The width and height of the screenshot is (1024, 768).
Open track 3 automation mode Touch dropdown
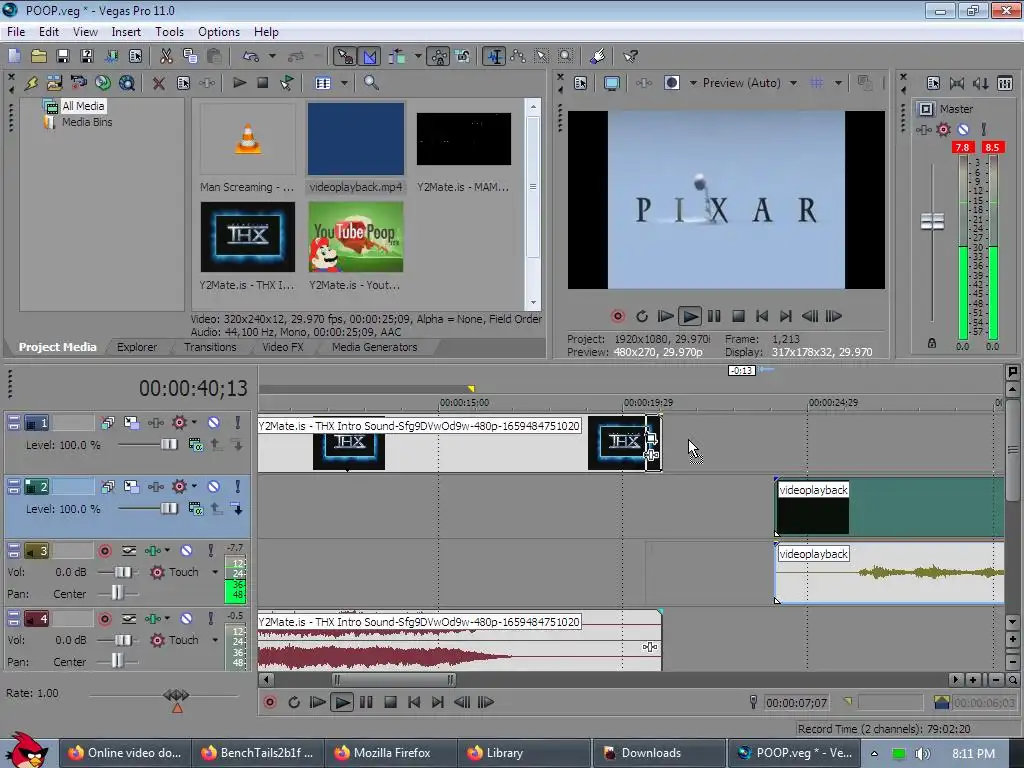point(215,572)
